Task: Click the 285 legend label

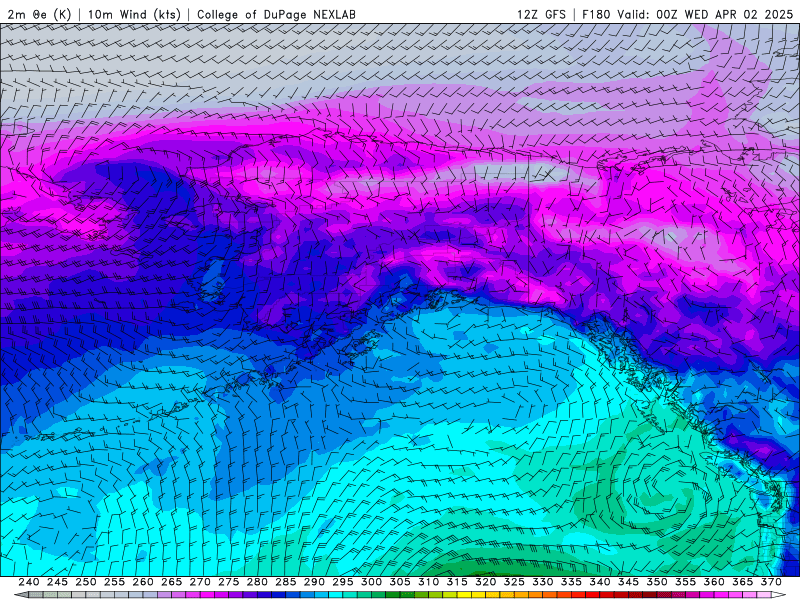Action: coord(286,582)
